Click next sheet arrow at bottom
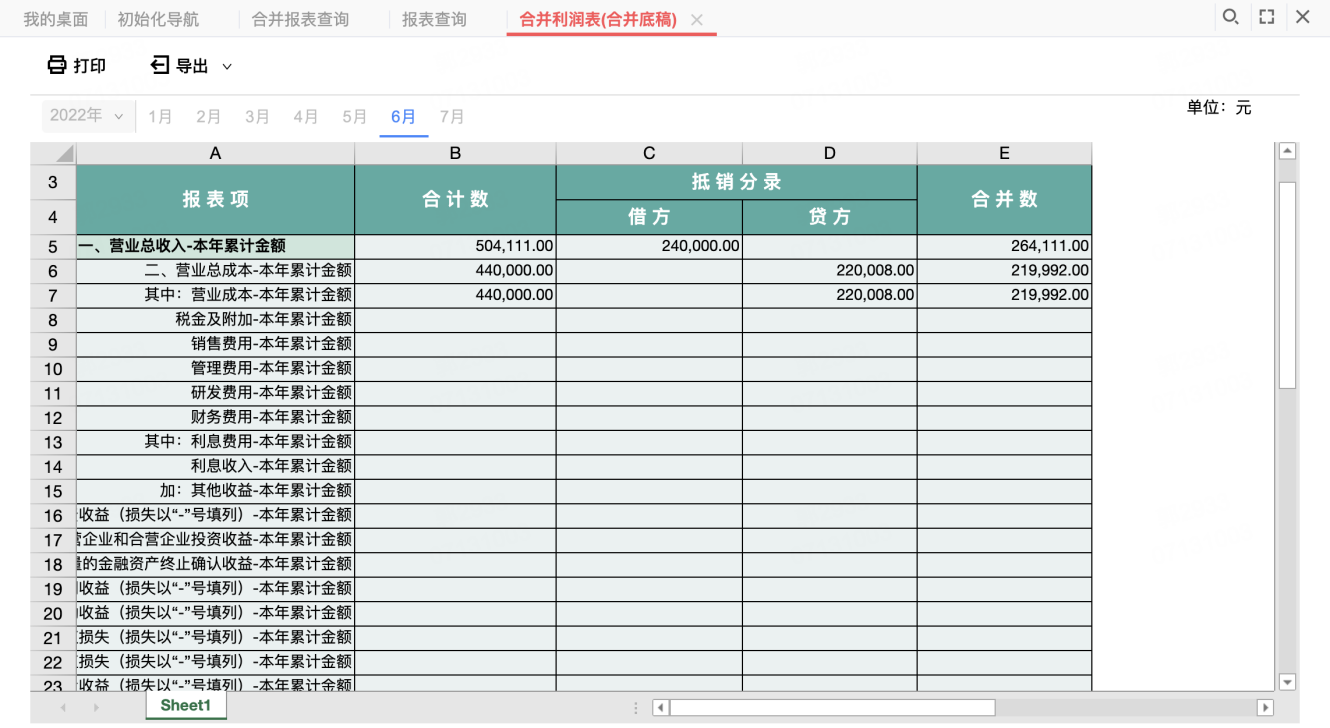The image size is (1330, 728). (97, 707)
